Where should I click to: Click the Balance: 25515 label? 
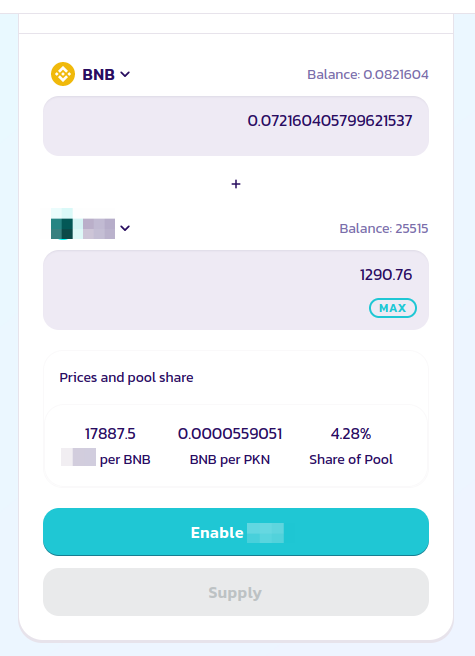tap(384, 228)
